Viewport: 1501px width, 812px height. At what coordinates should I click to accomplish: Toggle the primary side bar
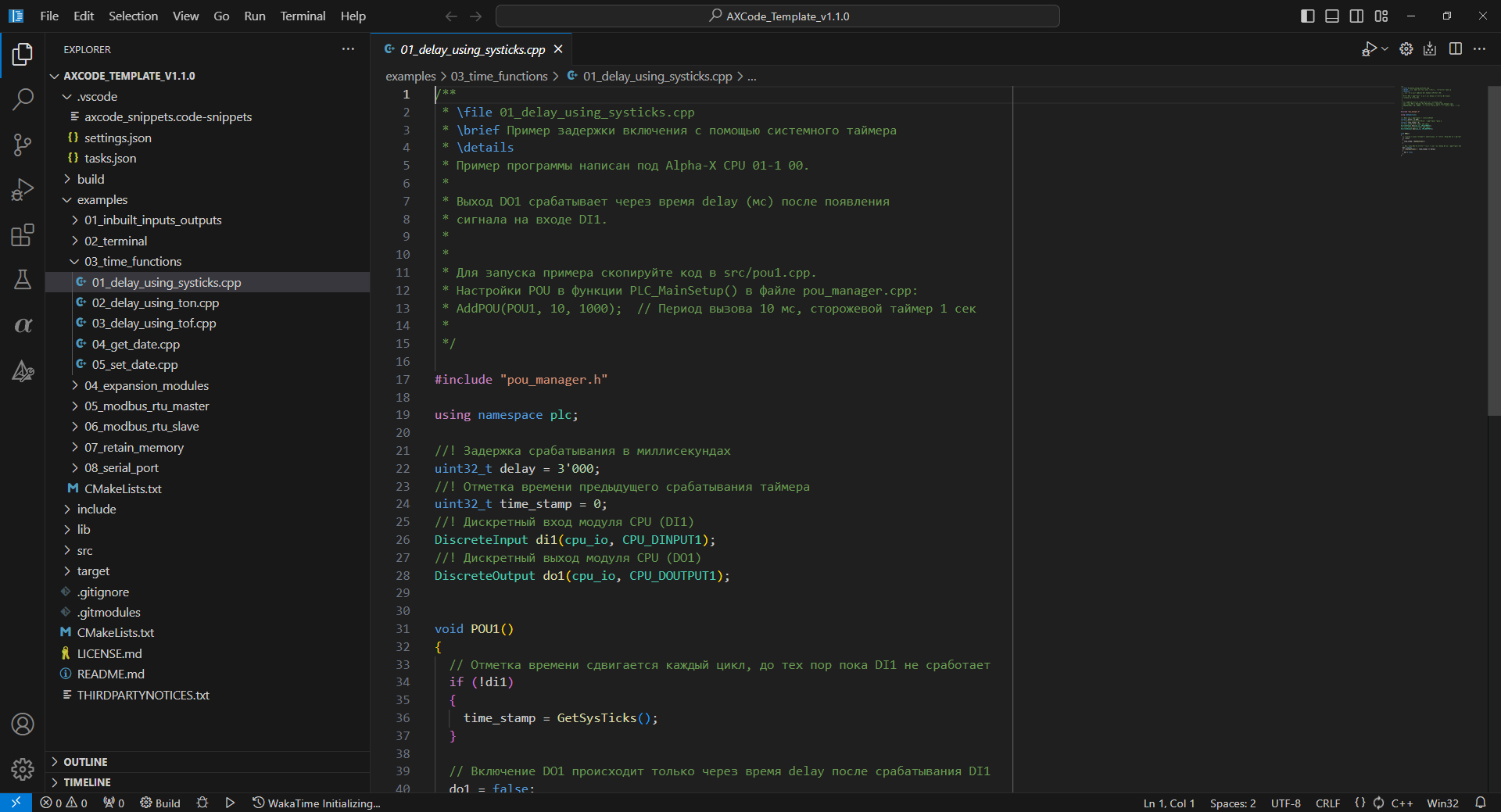click(1308, 16)
